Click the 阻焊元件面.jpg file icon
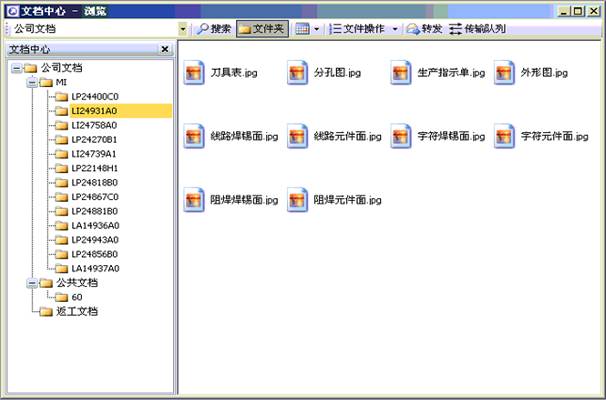The image size is (606, 400). (x=297, y=200)
